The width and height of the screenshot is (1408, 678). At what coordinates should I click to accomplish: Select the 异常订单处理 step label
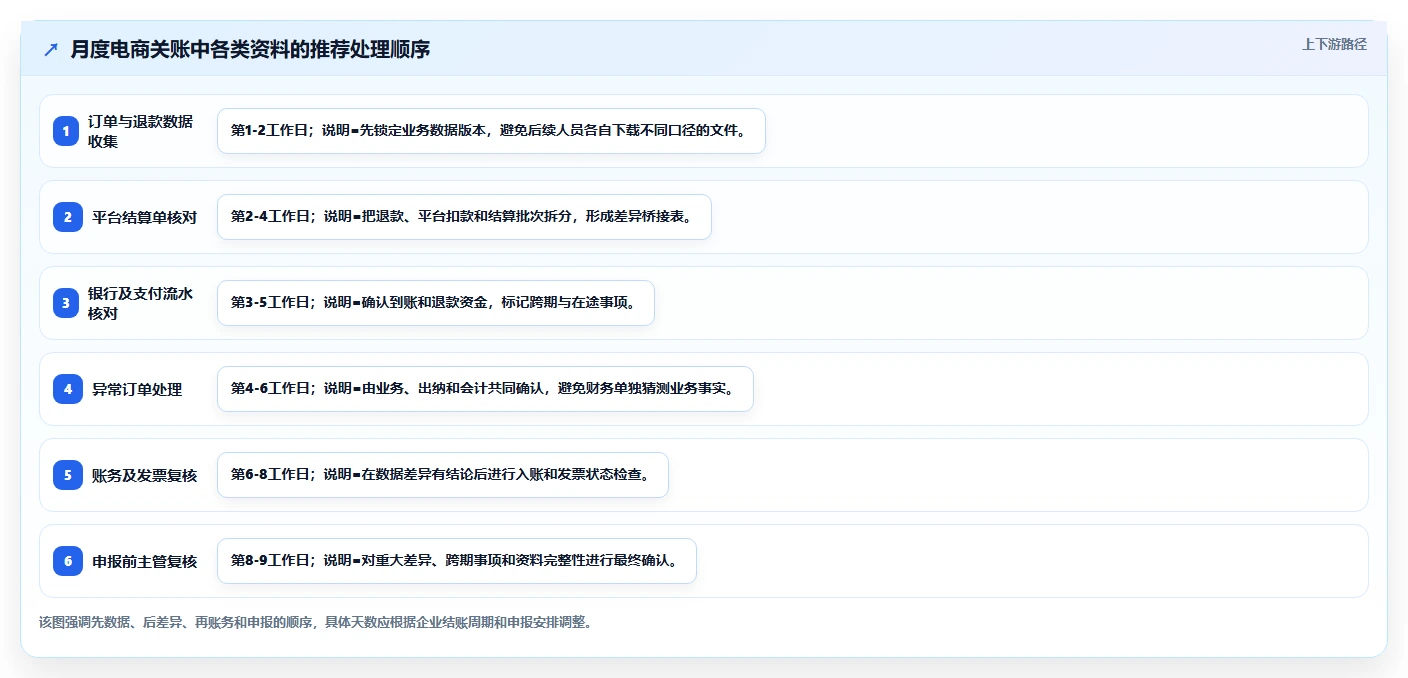pyautogui.click(x=137, y=389)
